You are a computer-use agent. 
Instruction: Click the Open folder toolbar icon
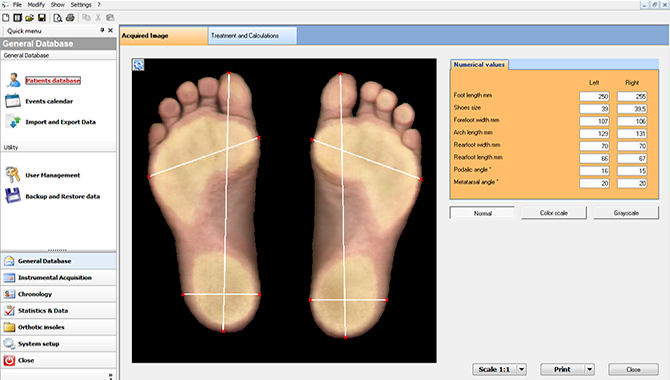coord(29,18)
